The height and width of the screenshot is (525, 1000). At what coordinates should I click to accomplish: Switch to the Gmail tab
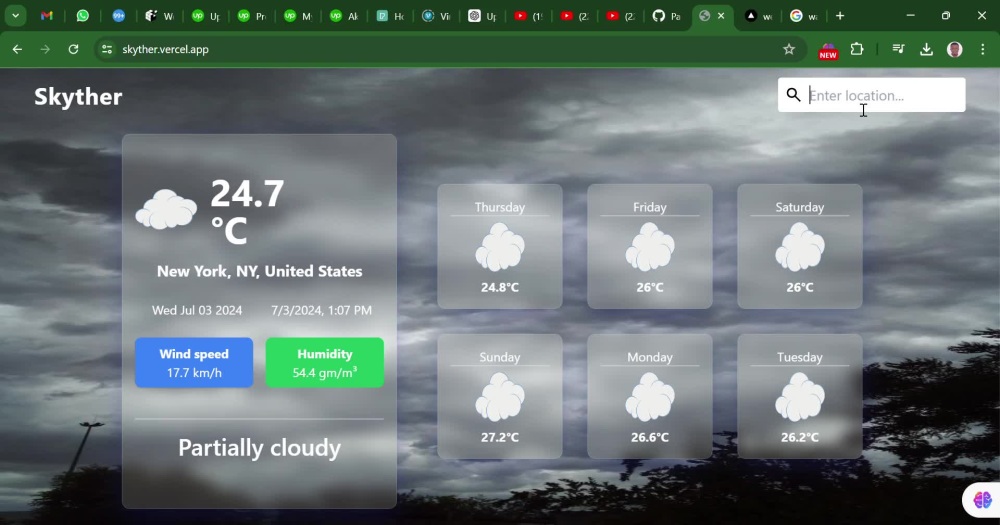(x=47, y=16)
